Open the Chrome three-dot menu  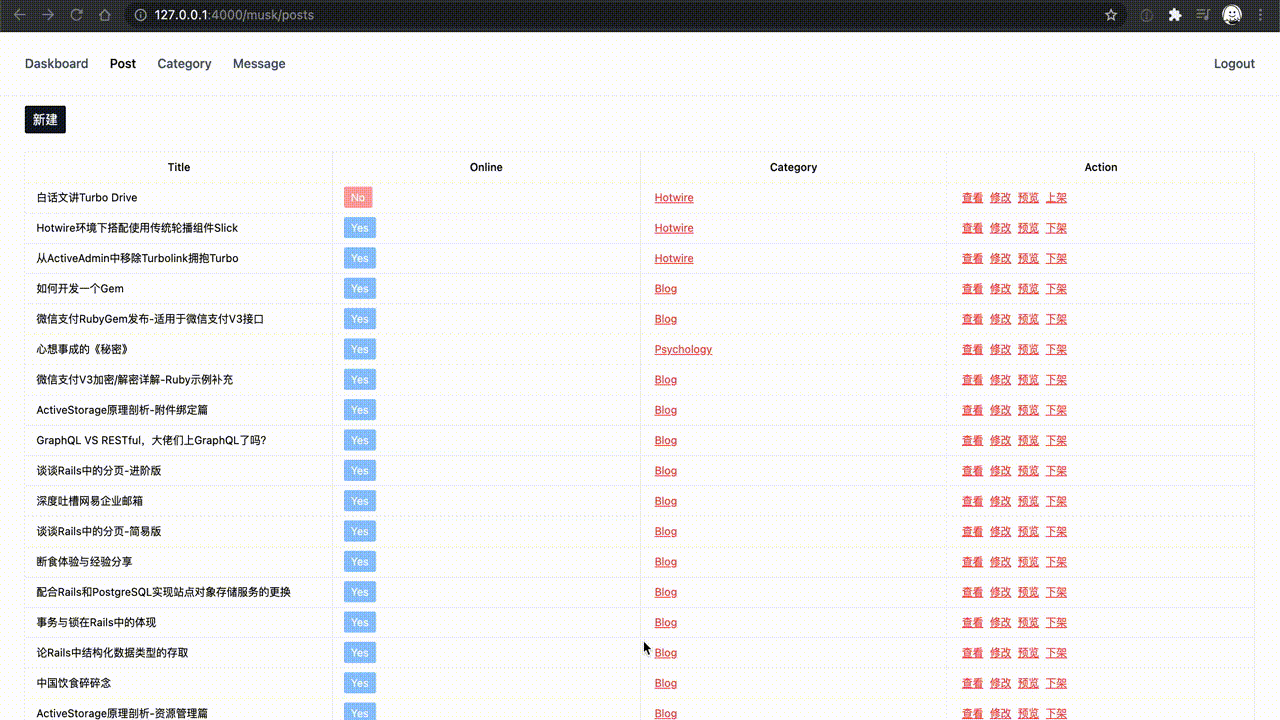[1262, 15]
